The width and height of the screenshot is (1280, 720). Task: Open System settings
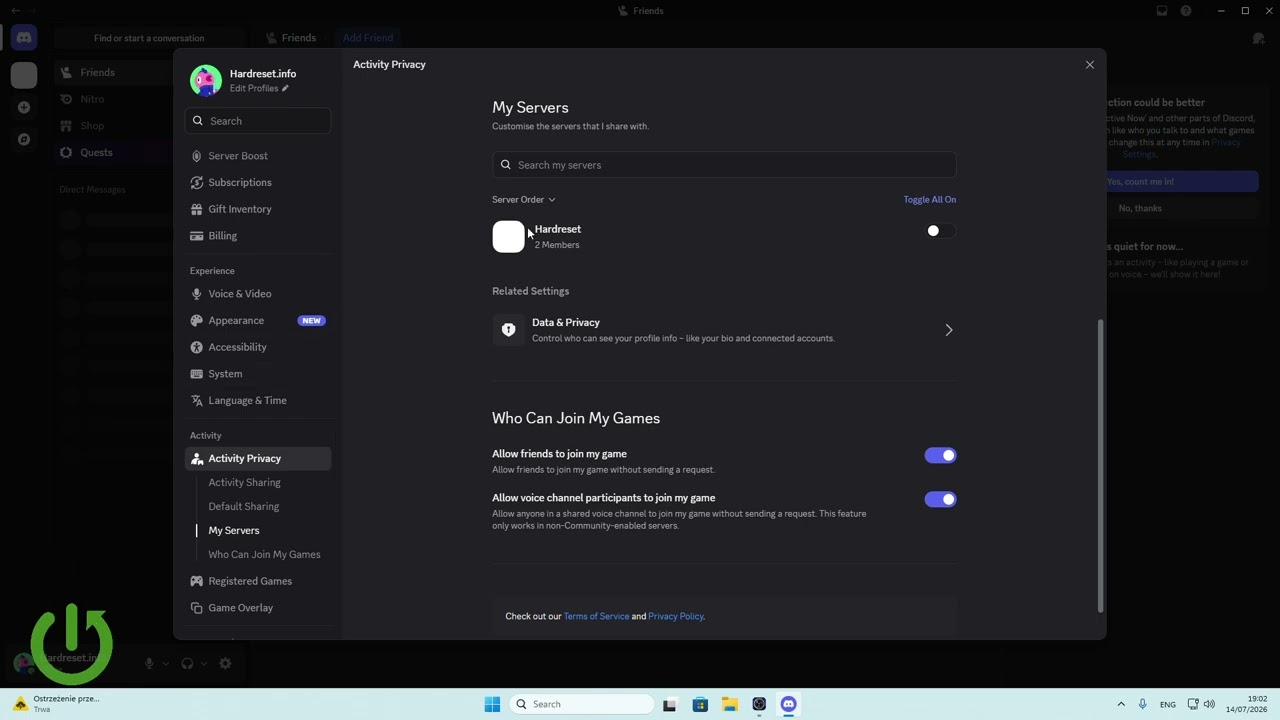(258, 374)
